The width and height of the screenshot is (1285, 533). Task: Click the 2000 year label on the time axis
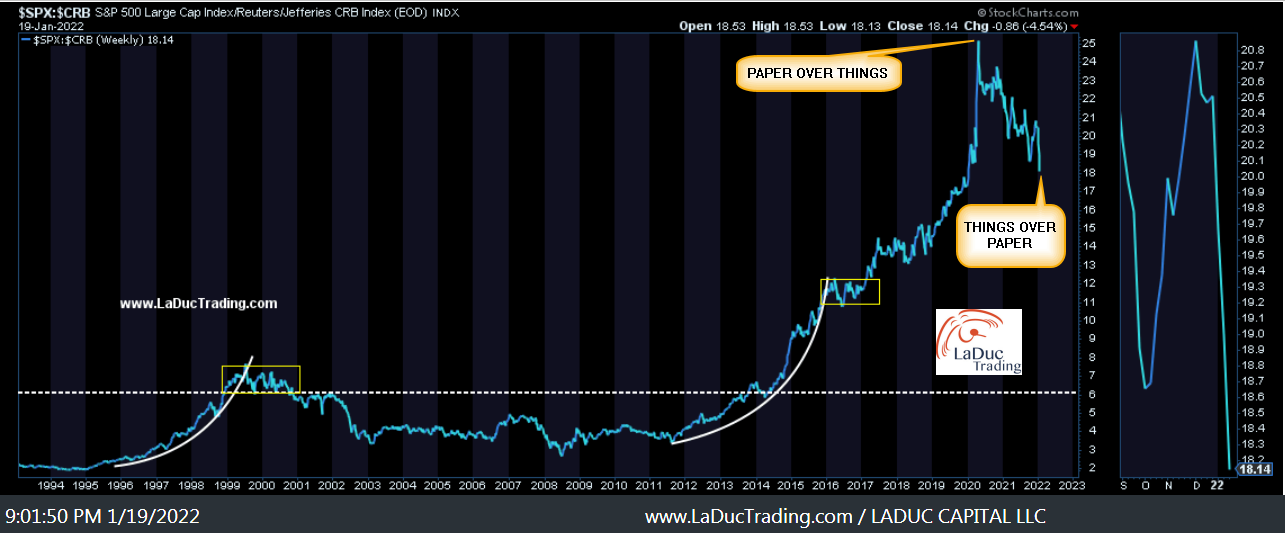[261, 485]
